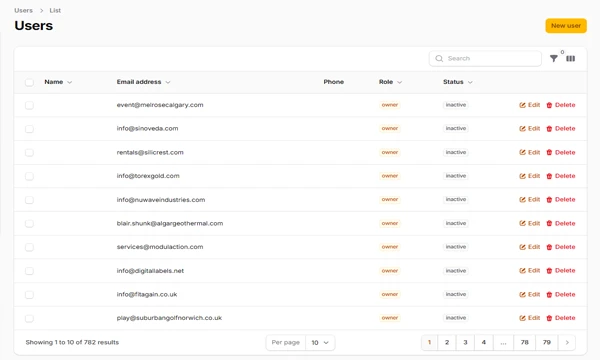
Task: Go to page 1
Action: [429, 342]
